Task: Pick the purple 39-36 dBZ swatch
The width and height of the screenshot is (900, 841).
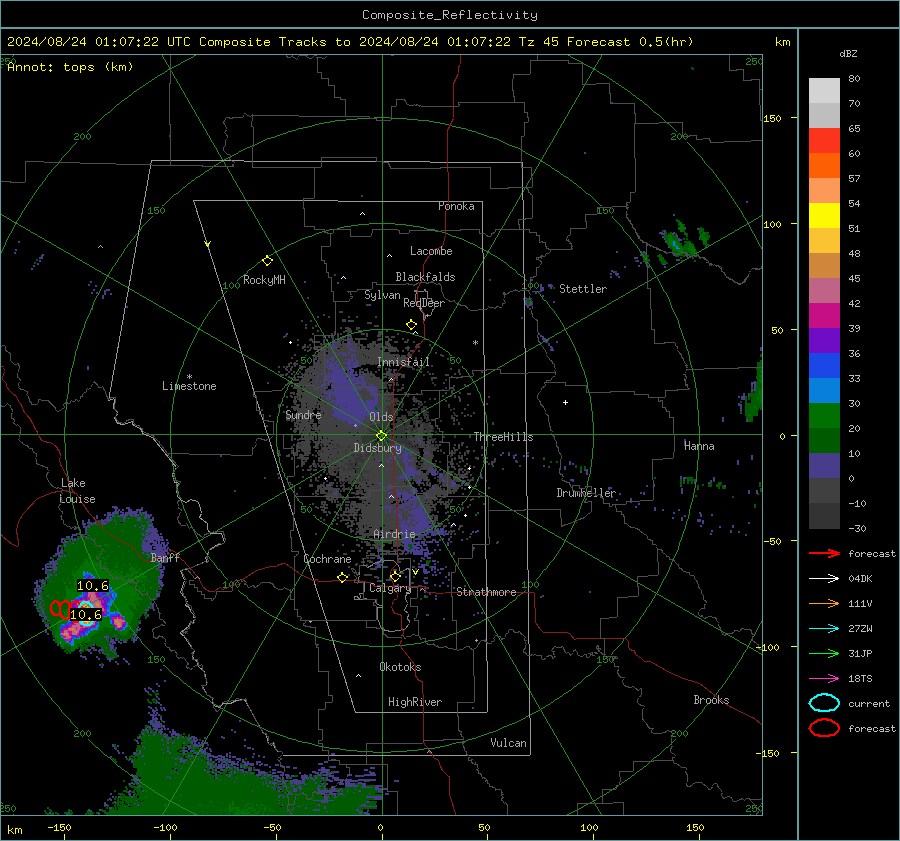Action: (x=824, y=340)
